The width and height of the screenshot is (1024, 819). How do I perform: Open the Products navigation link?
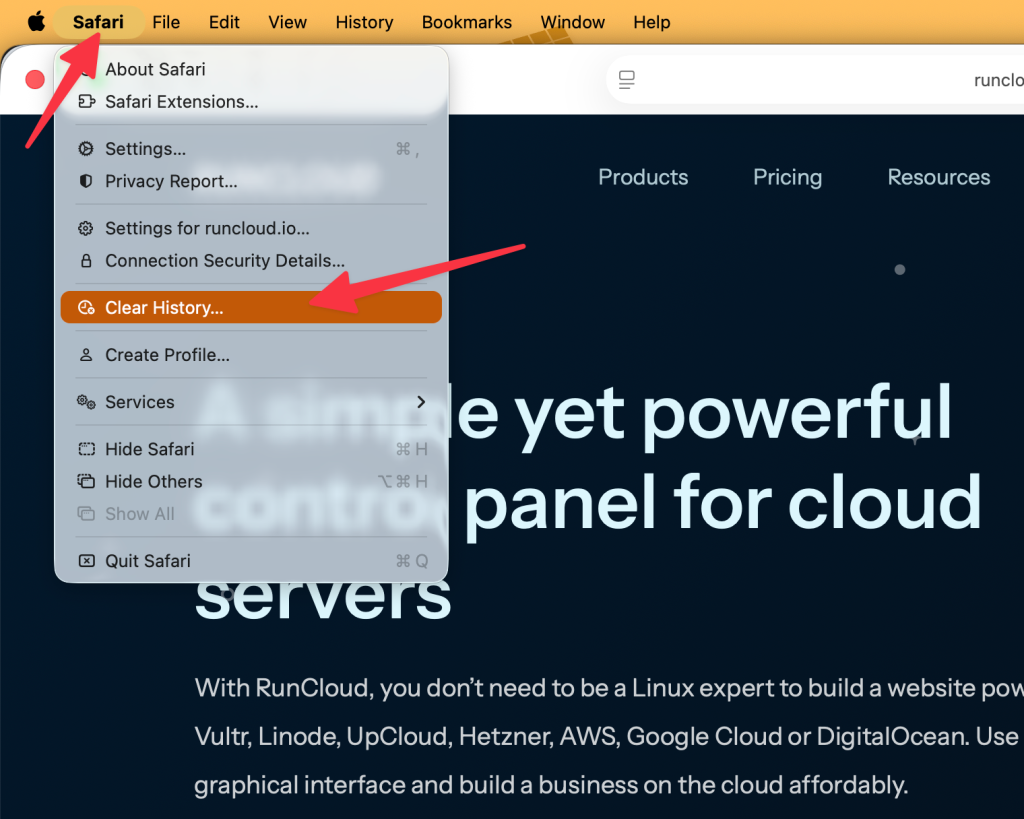(643, 177)
